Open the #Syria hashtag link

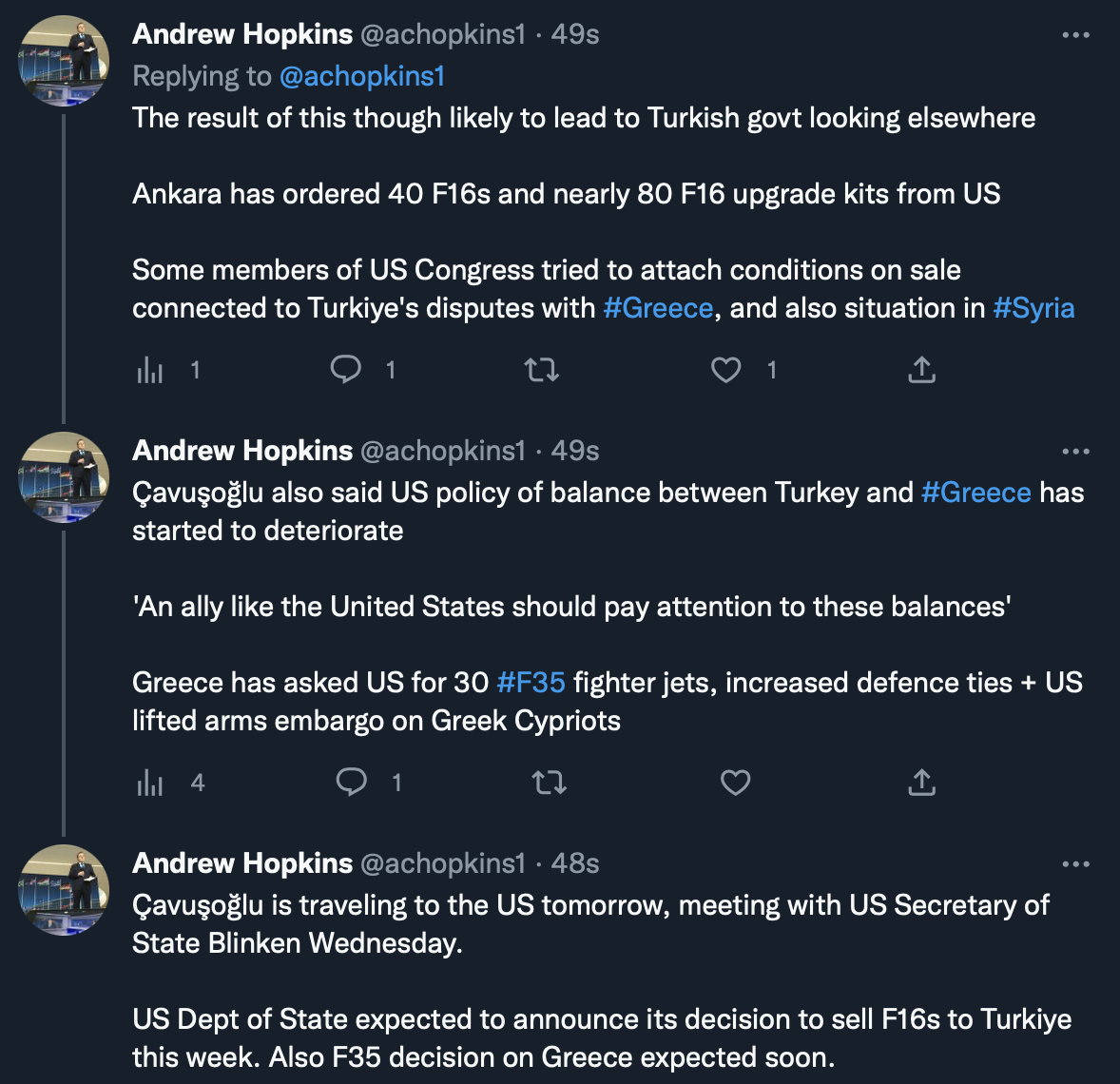(1033, 308)
